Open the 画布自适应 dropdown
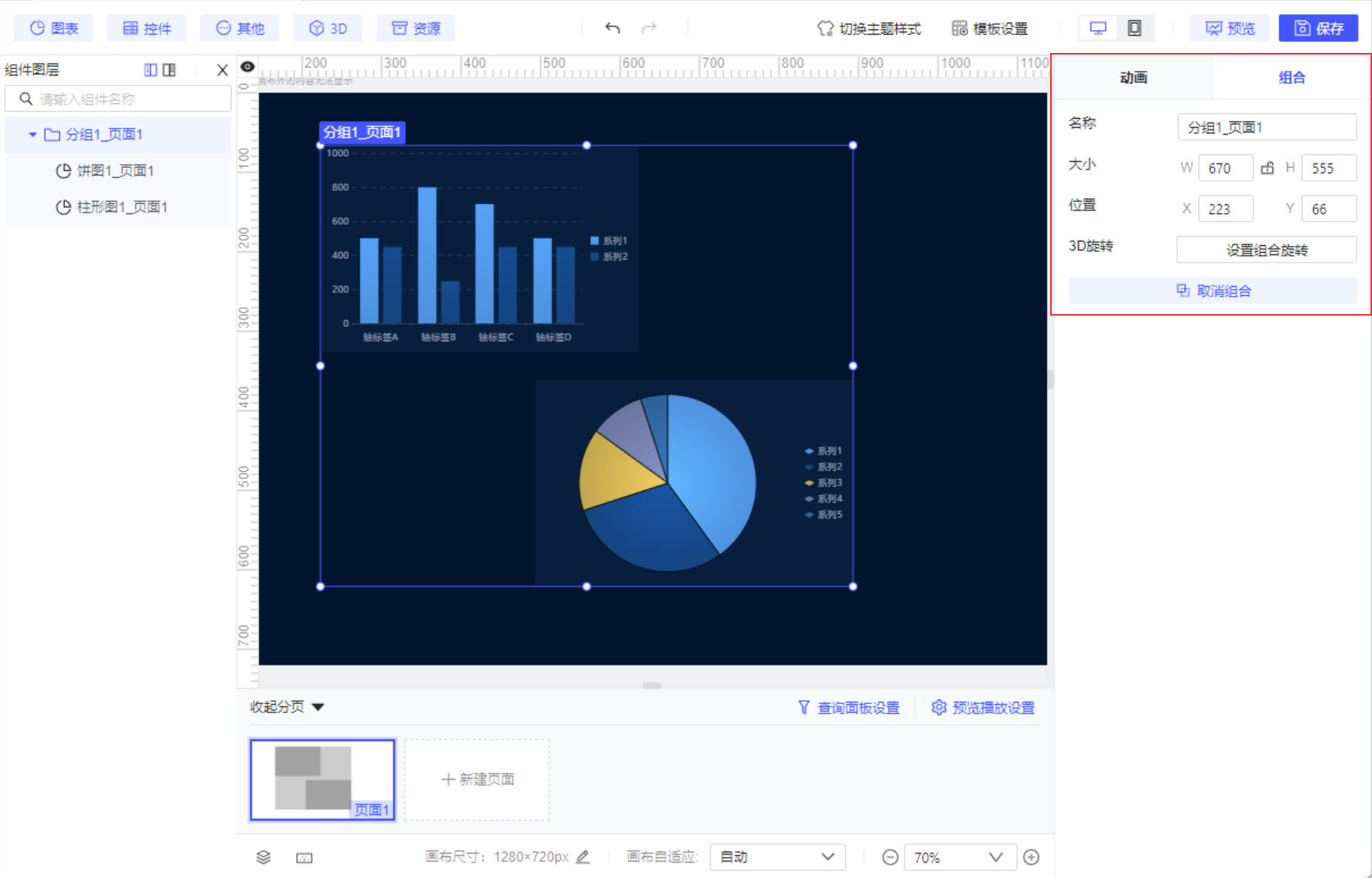This screenshot has width=1372, height=878. point(778,857)
